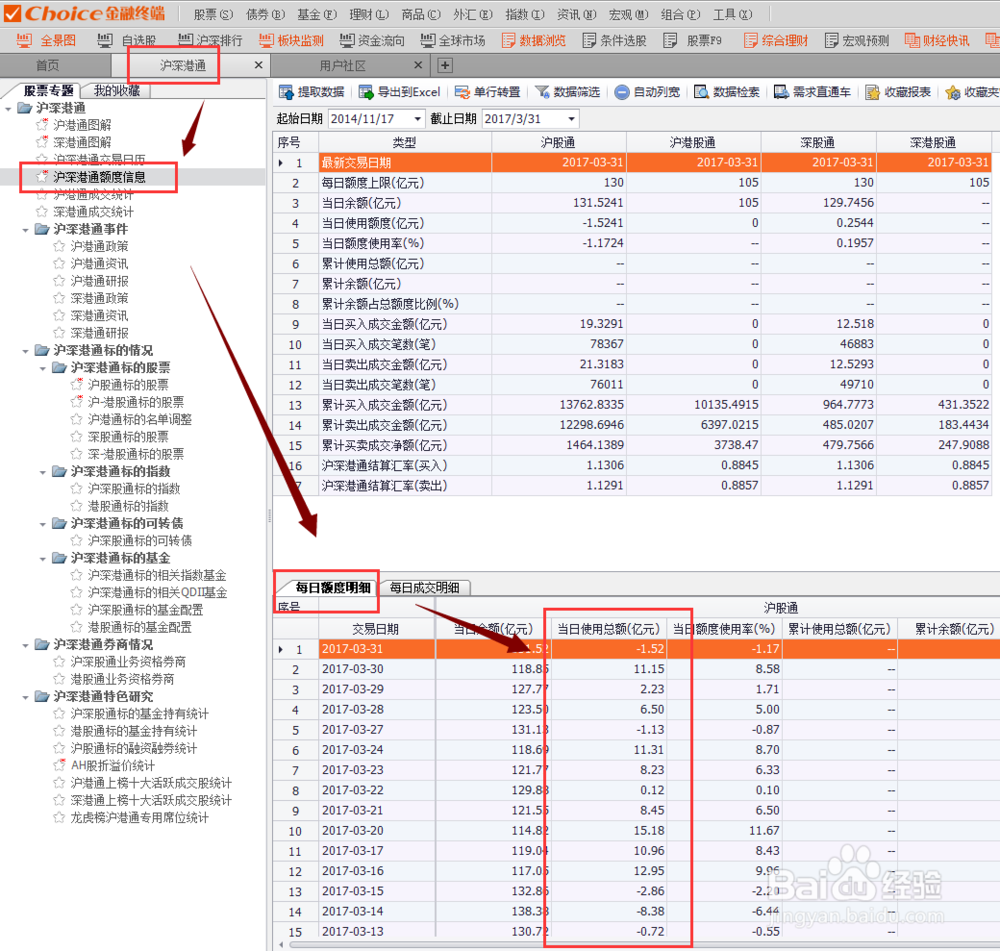Open the 数据浏览 toolbar icon
This screenshot has height=951, width=1000.
coord(508,41)
